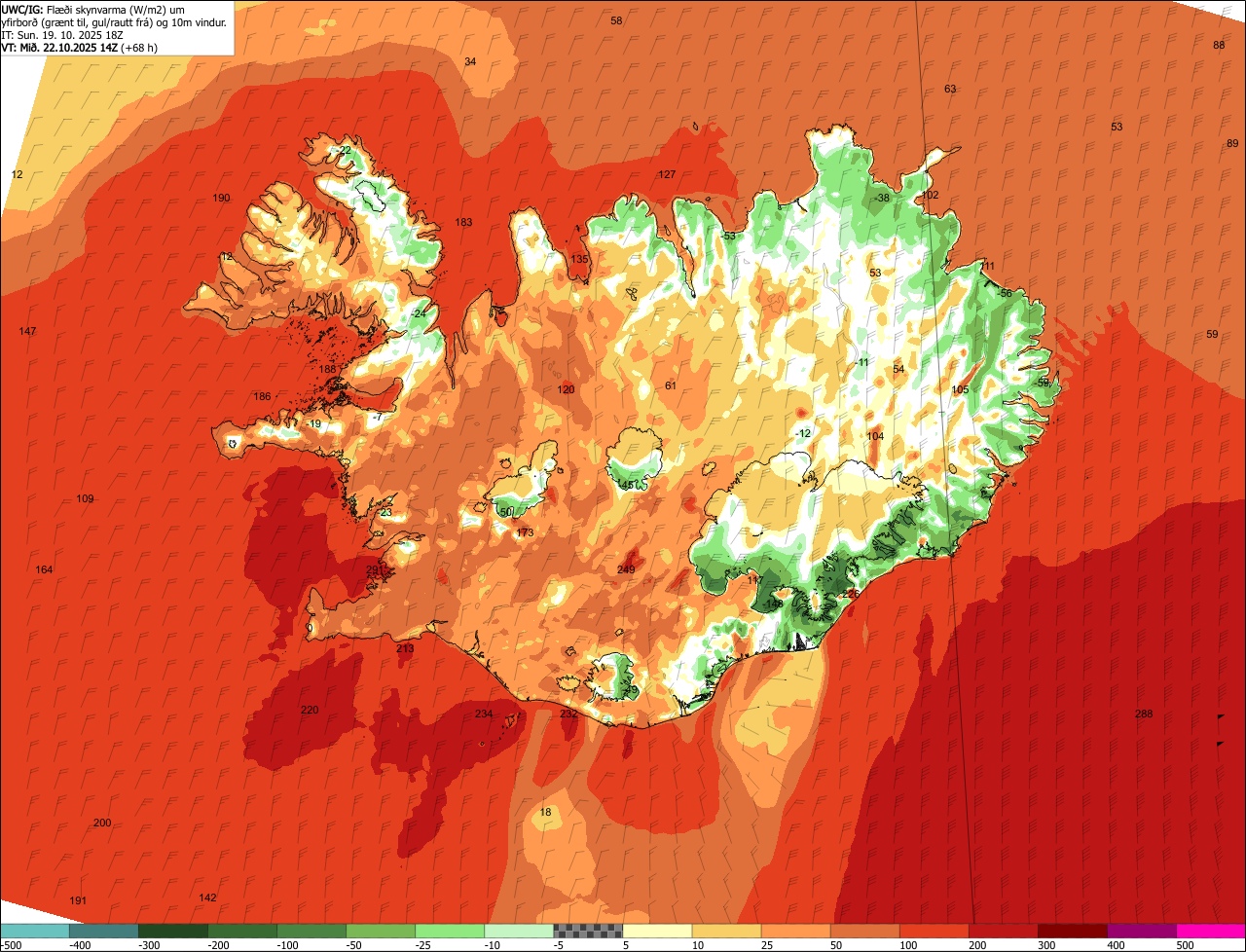Screen dimensions: 1246x952
Task: Click the map value 58 at the top
Action: point(616,20)
